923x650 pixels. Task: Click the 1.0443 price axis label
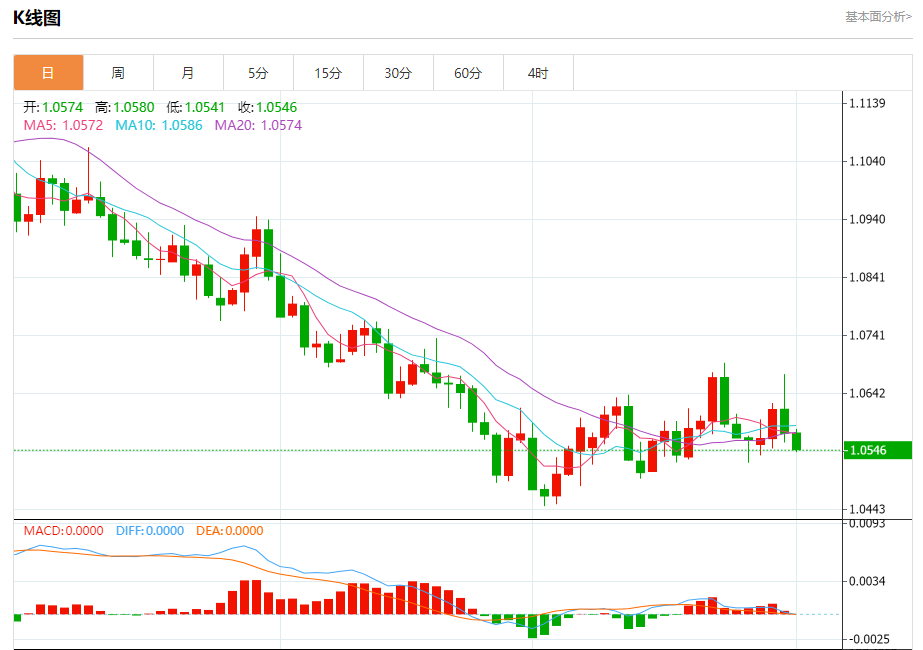pos(867,509)
